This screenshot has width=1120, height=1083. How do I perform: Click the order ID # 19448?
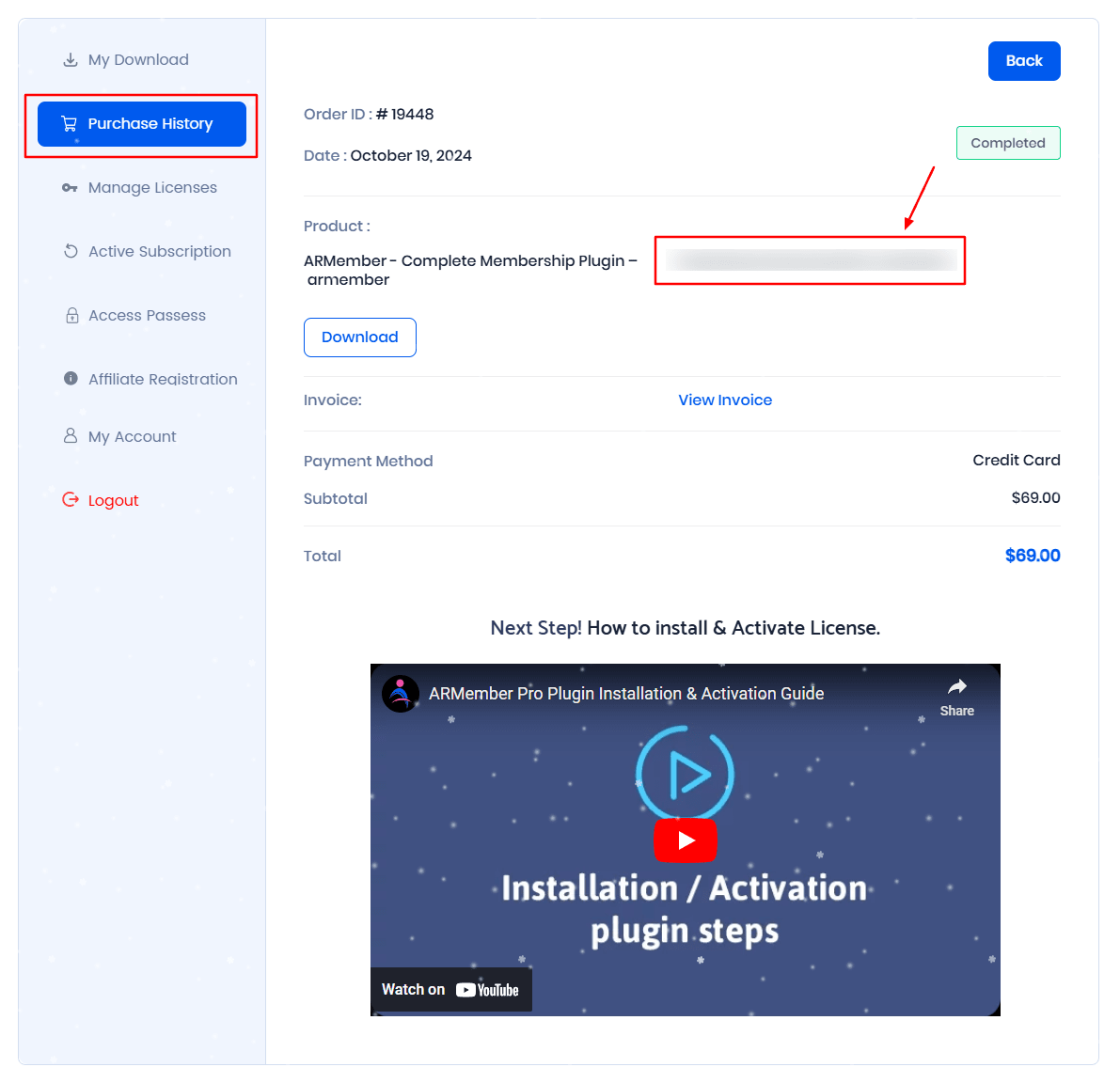click(x=405, y=115)
